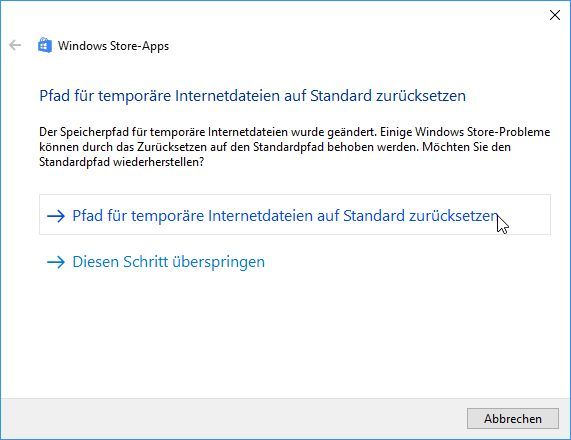Click the 'Windows Store-Apps' title text
Image resolution: width=571 pixels, height=440 pixels.
pyautogui.click(x=113, y=46)
